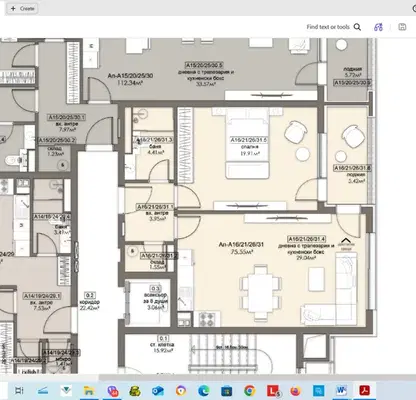This screenshot has height=400, width=416.
Task: Click the Create button
Action: tap(22, 8)
